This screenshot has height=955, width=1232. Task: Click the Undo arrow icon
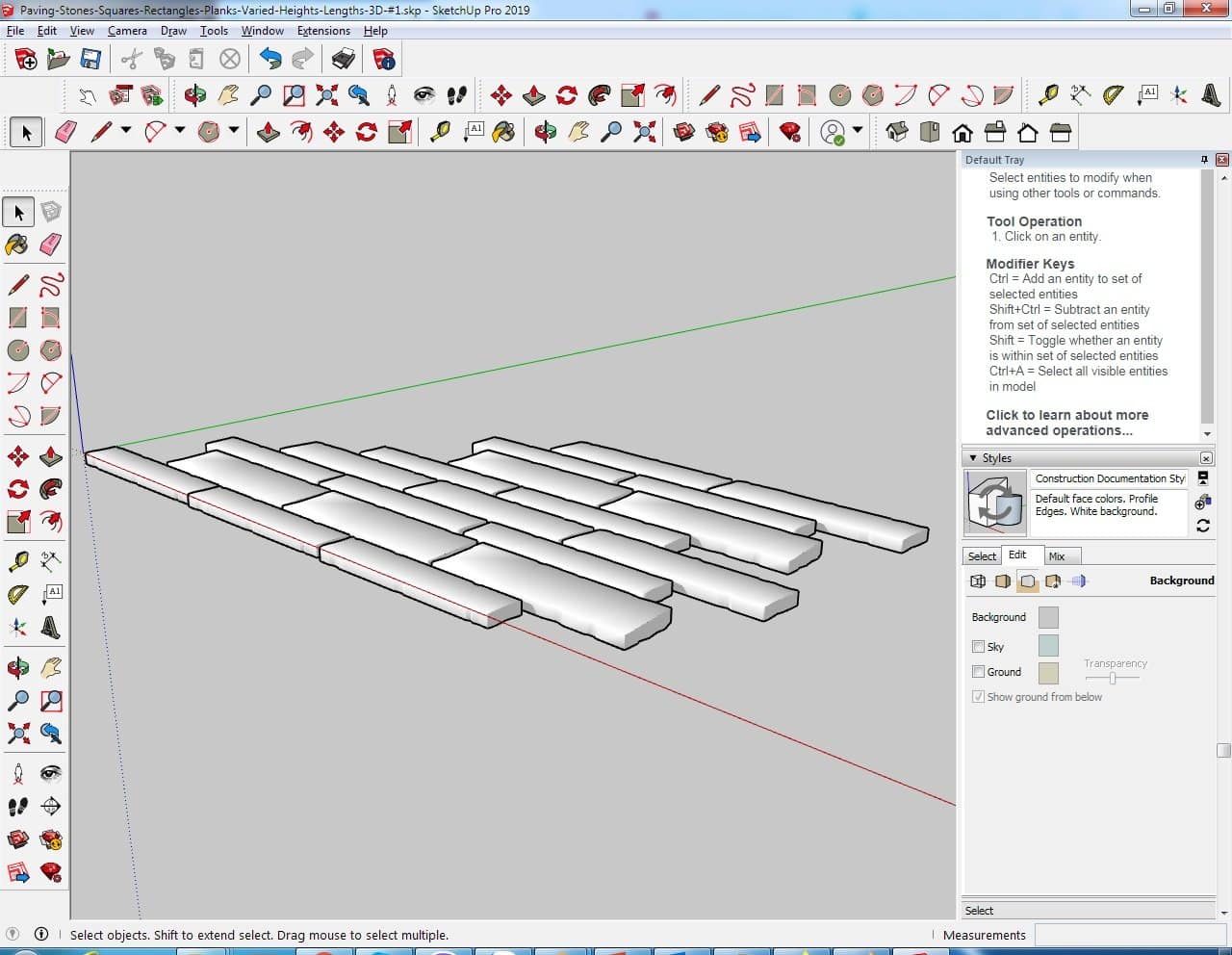coord(270,60)
